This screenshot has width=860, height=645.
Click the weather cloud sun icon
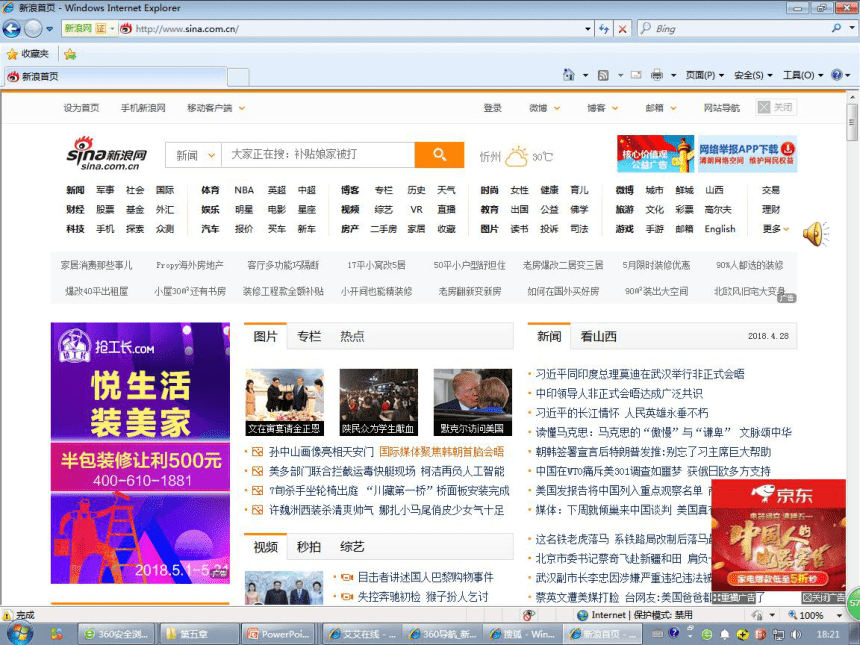pos(516,156)
